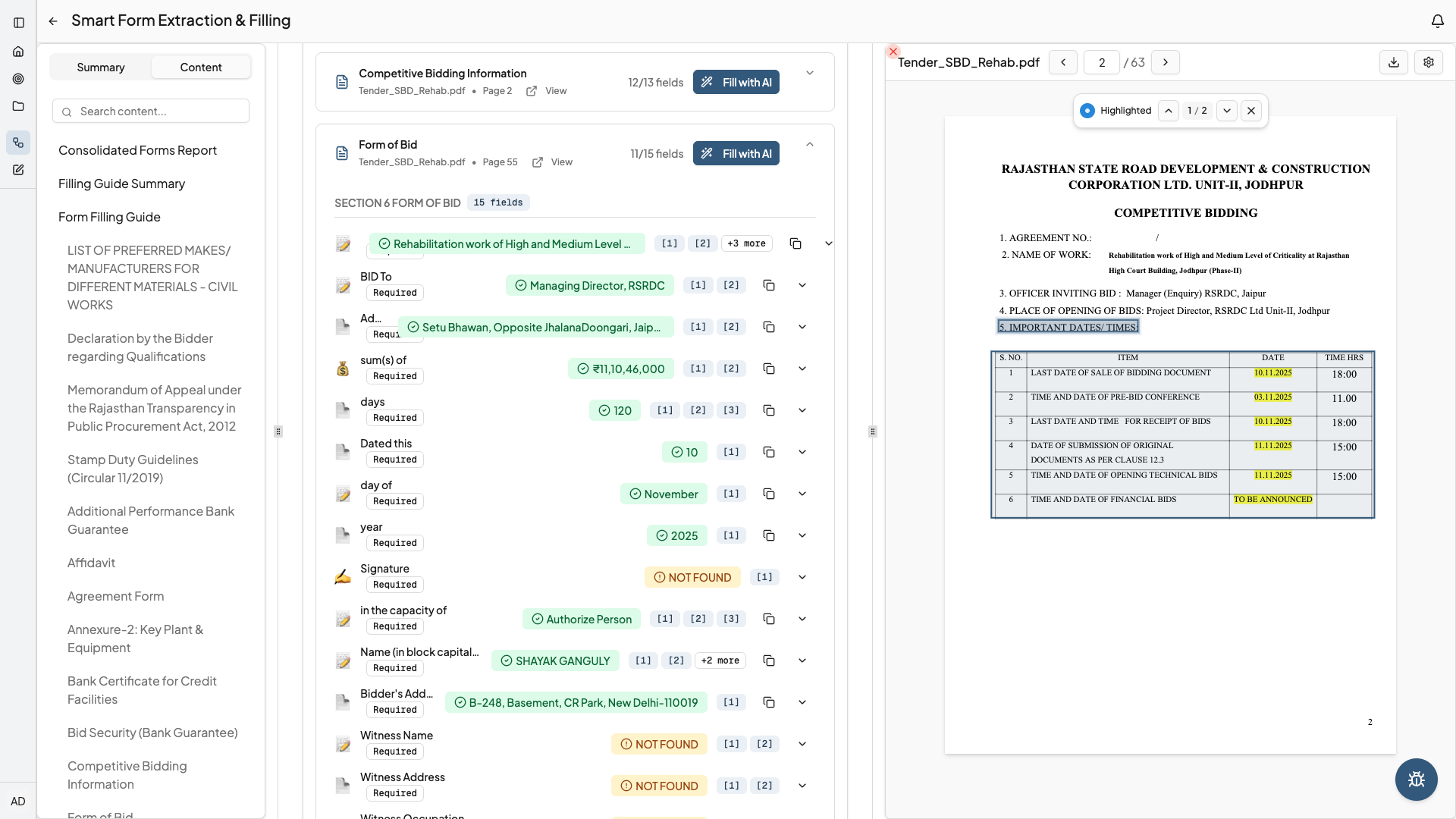Jump to next highlighted match
This screenshot has width=1456, height=819.
1227,111
